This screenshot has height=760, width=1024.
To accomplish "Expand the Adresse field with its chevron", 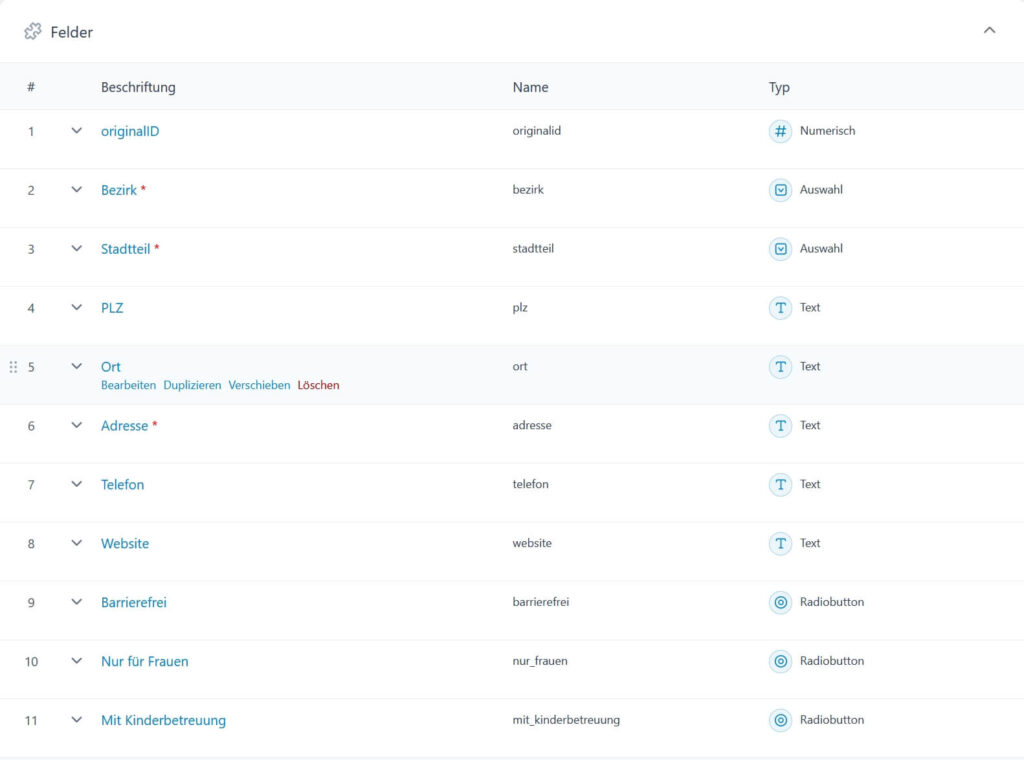I will (x=77, y=425).
